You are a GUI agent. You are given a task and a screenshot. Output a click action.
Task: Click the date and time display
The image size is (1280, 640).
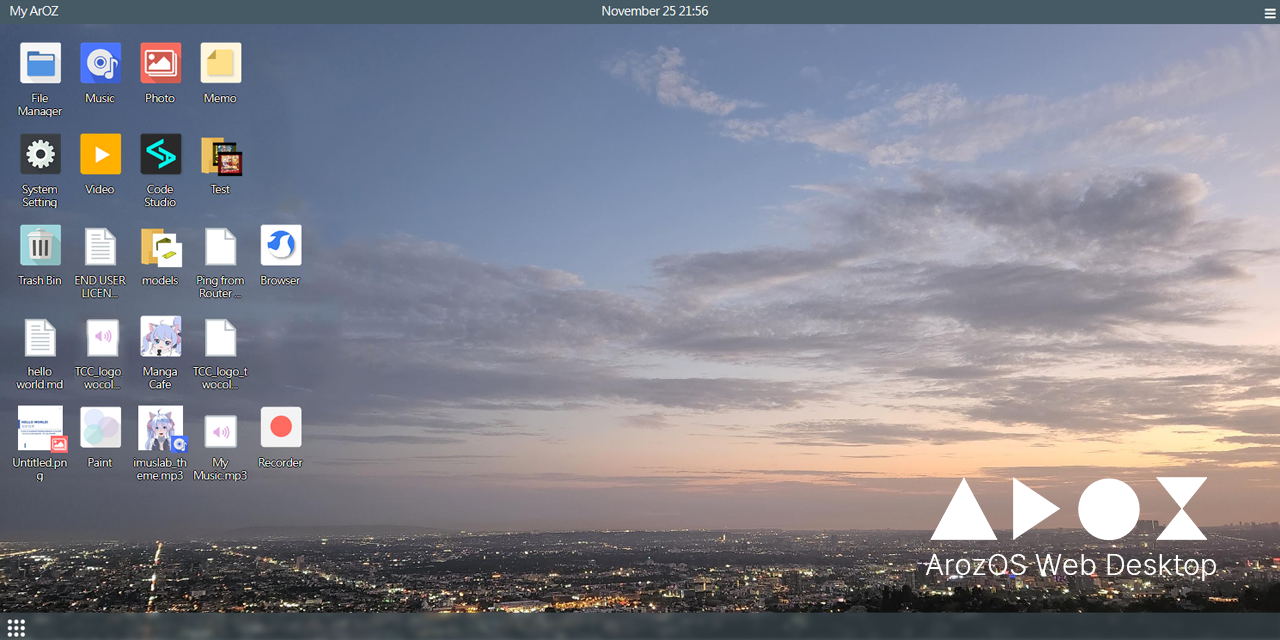[x=654, y=11]
